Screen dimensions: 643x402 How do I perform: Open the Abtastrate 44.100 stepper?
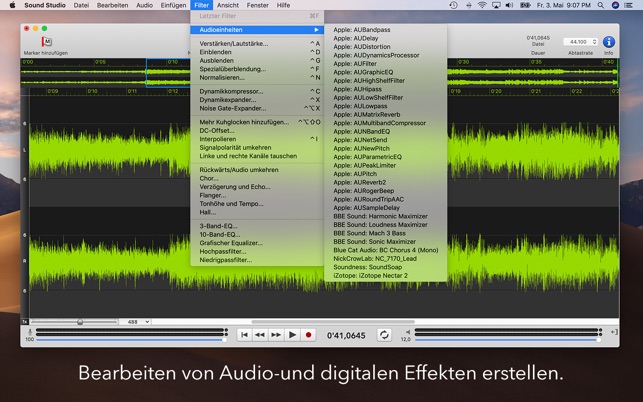[x=595, y=42]
